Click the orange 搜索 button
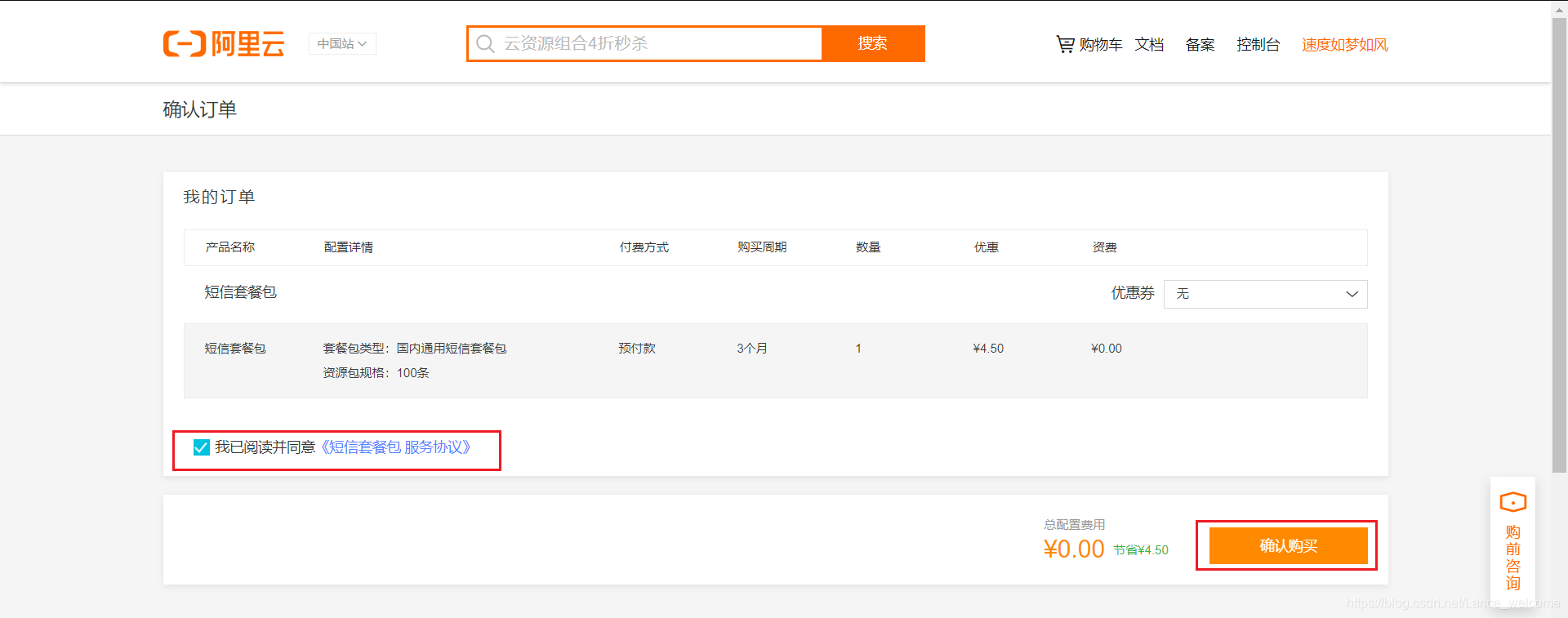 [x=873, y=43]
